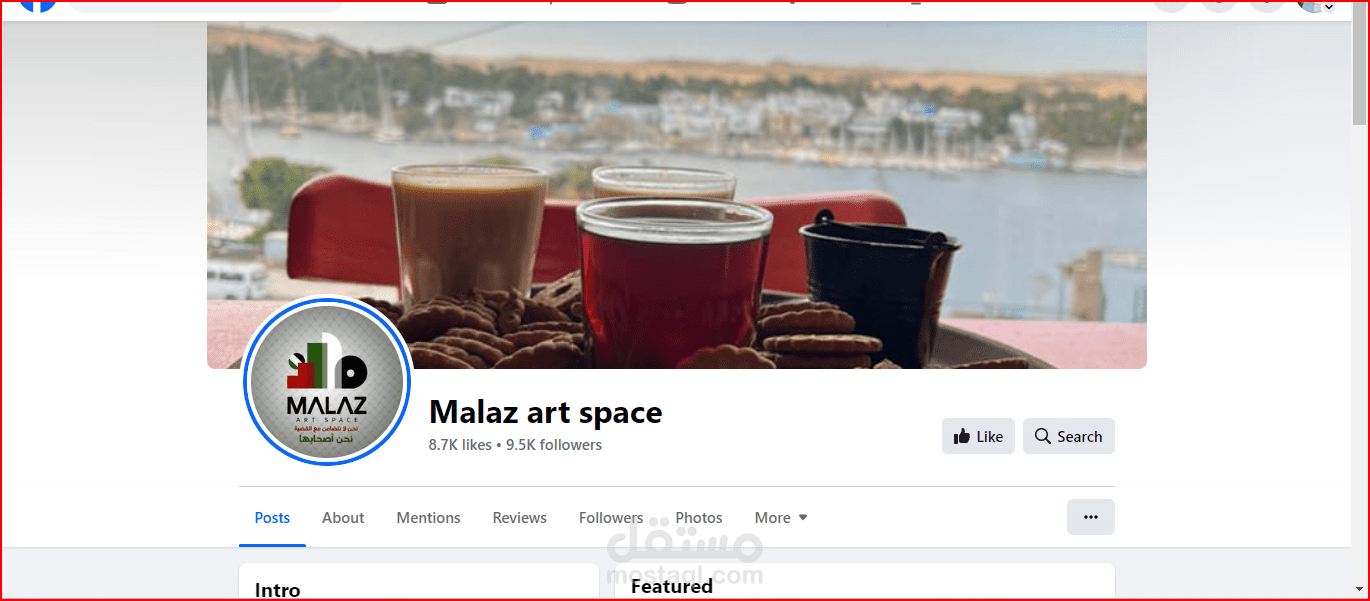Click the 8.7K likes link

(x=460, y=445)
